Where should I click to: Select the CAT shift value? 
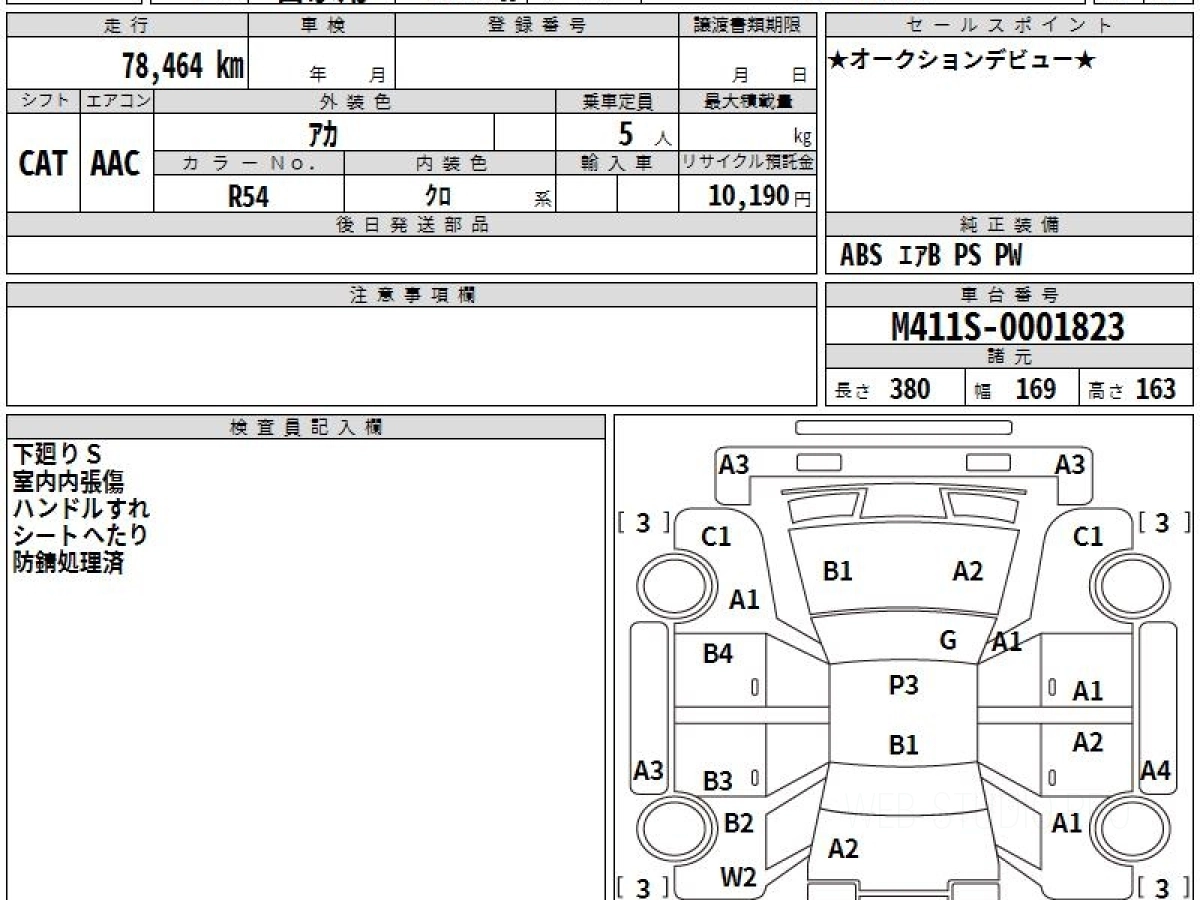[x=43, y=163]
